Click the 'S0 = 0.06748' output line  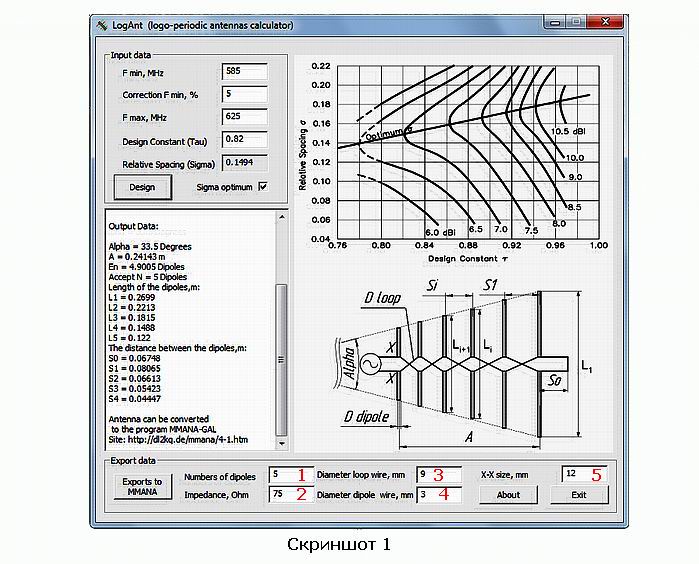[x=134, y=358]
